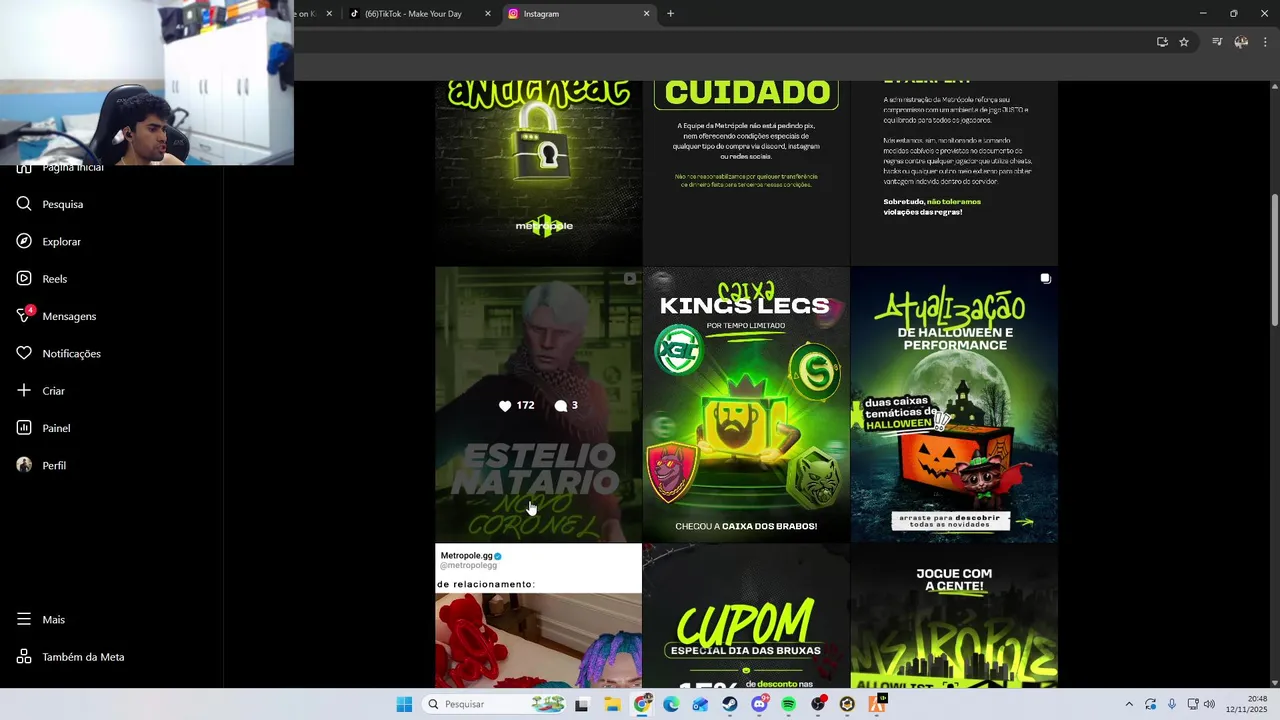Open File Explorer from taskbar
This screenshot has width=1280, height=720.
612,704
